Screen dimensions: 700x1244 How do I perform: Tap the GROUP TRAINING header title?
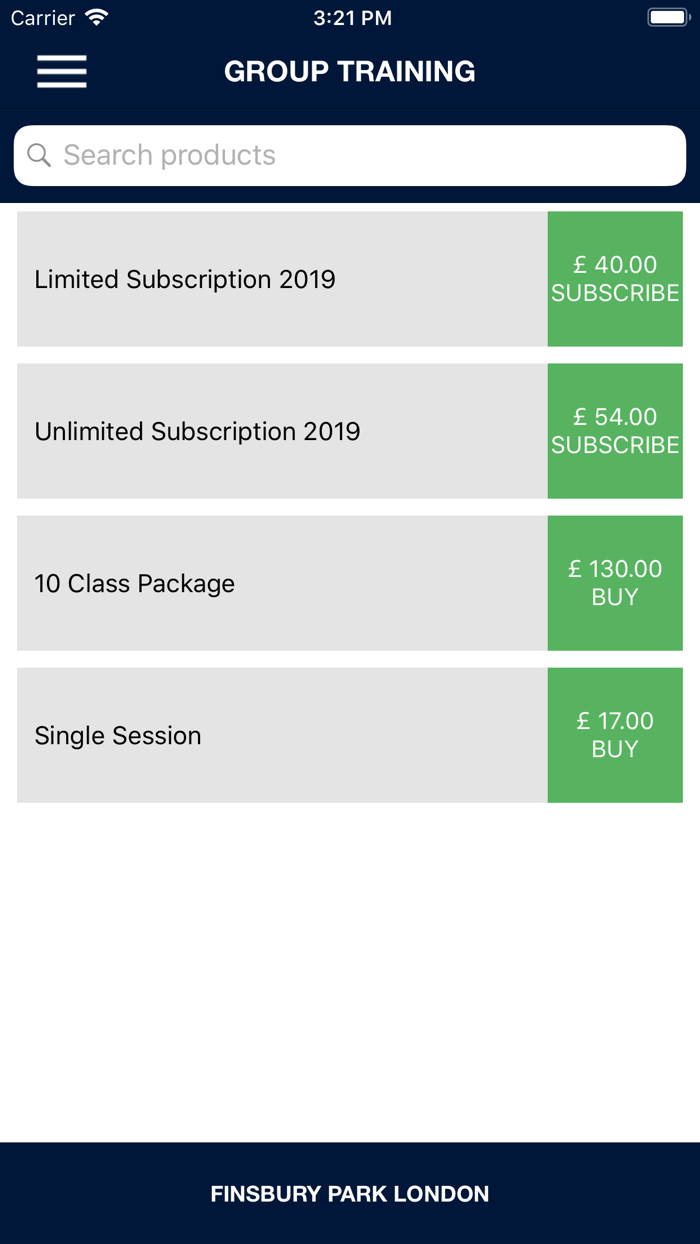point(350,72)
